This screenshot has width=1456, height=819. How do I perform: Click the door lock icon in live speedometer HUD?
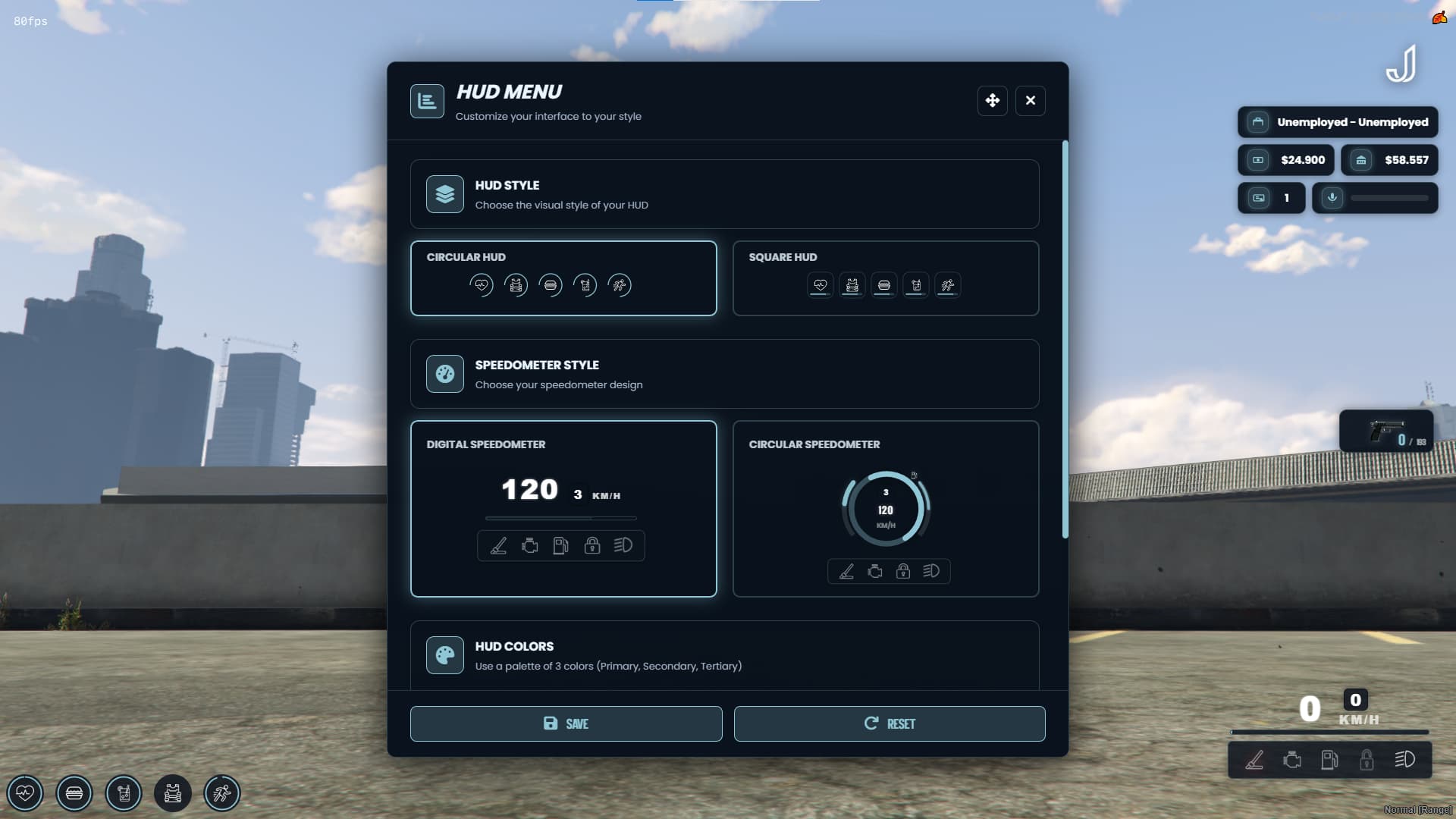[x=1367, y=760]
